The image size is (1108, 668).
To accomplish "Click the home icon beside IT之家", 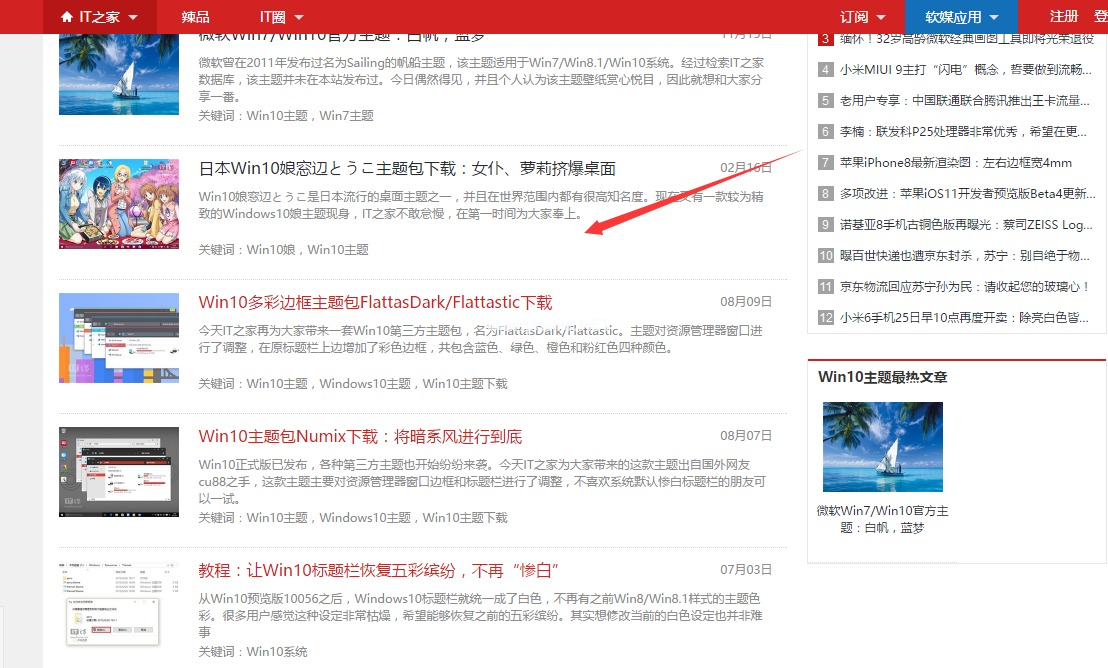I will pyautogui.click(x=67, y=17).
